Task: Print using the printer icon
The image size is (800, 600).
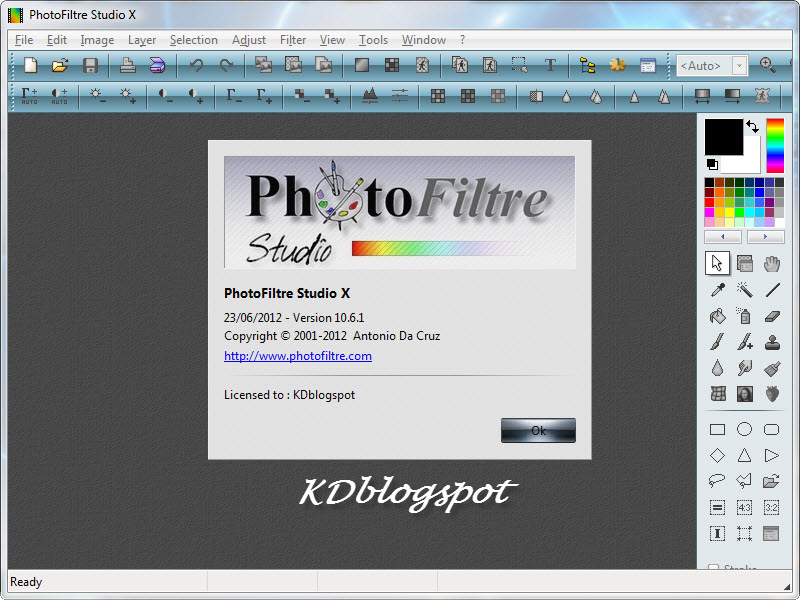Action: tap(128, 65)
